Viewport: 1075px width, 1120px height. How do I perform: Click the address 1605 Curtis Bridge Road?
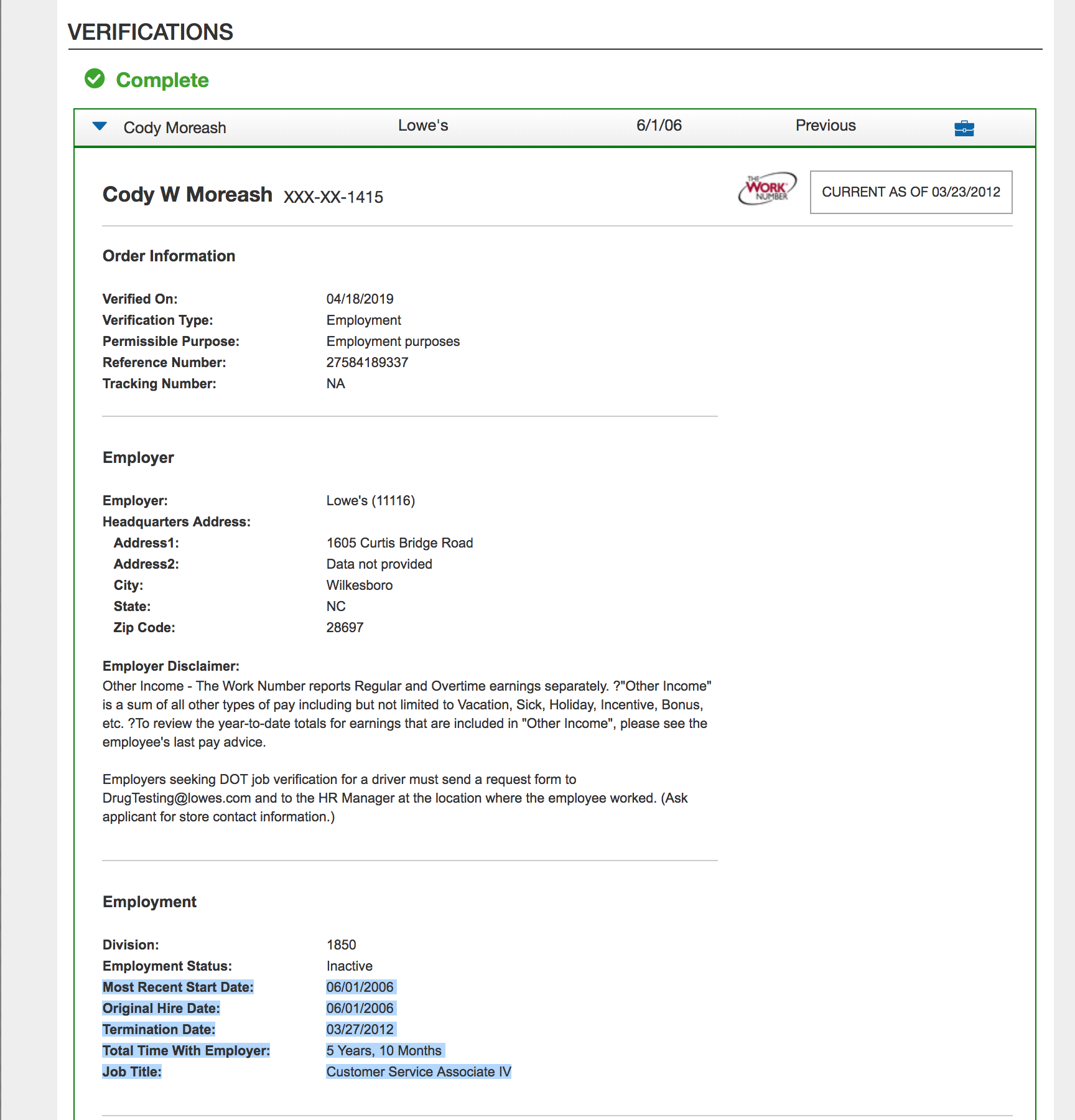point(399,543)
